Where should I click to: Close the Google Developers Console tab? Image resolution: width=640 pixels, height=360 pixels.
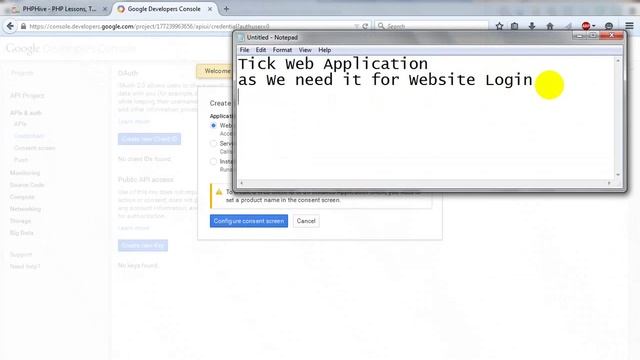click(x=210, y=9)
